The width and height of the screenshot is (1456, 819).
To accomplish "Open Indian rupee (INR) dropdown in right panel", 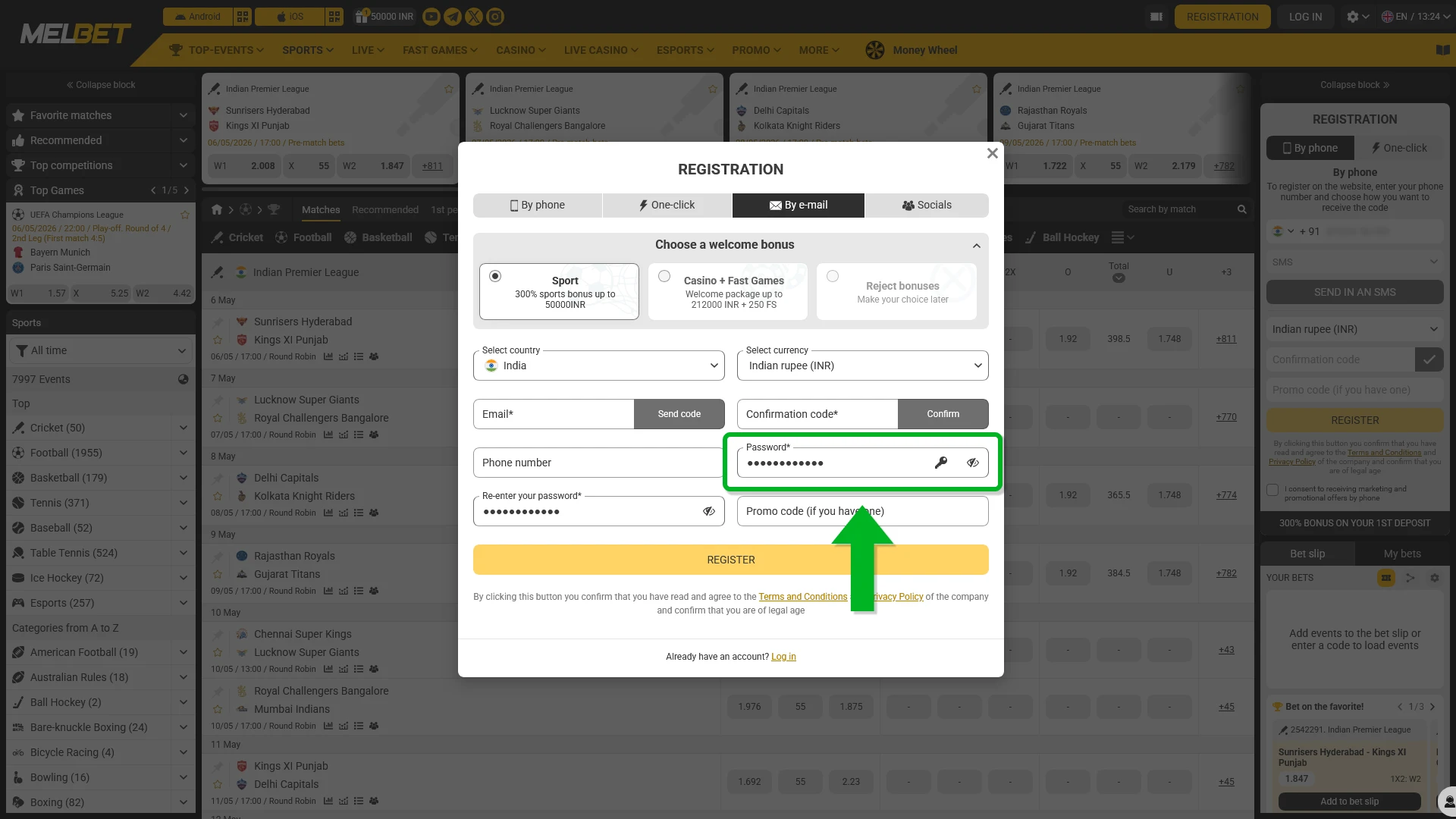I will 1355,329.
